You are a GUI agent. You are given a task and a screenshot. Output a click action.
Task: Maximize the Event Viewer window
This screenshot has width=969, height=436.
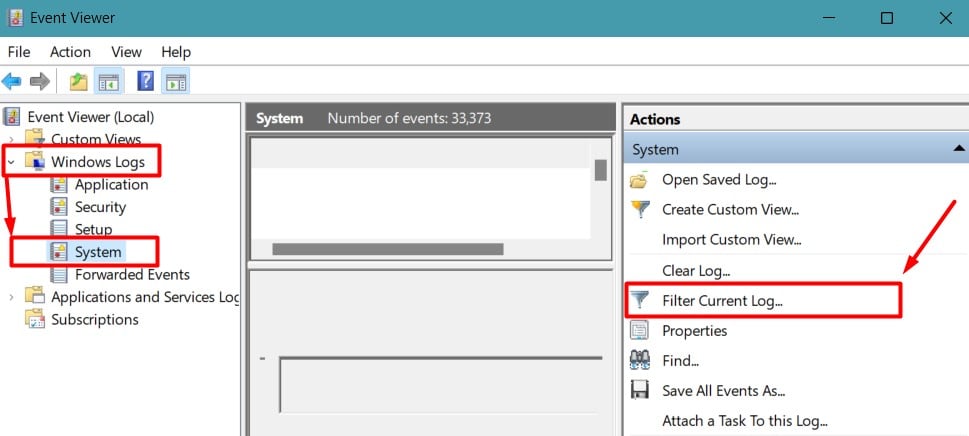click(886, 18)
